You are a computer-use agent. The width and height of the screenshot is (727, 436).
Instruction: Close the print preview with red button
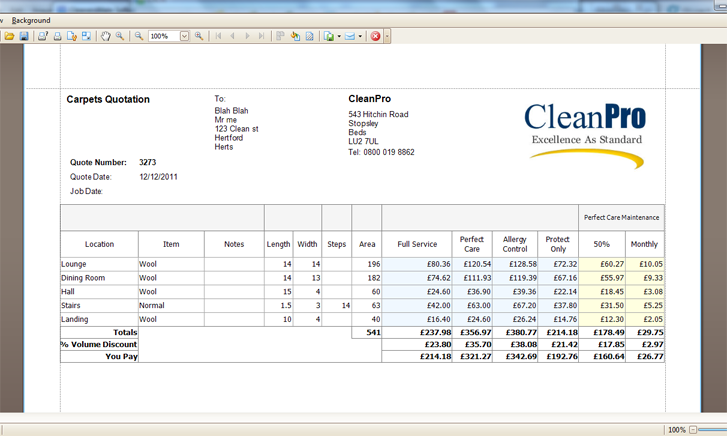376,36
